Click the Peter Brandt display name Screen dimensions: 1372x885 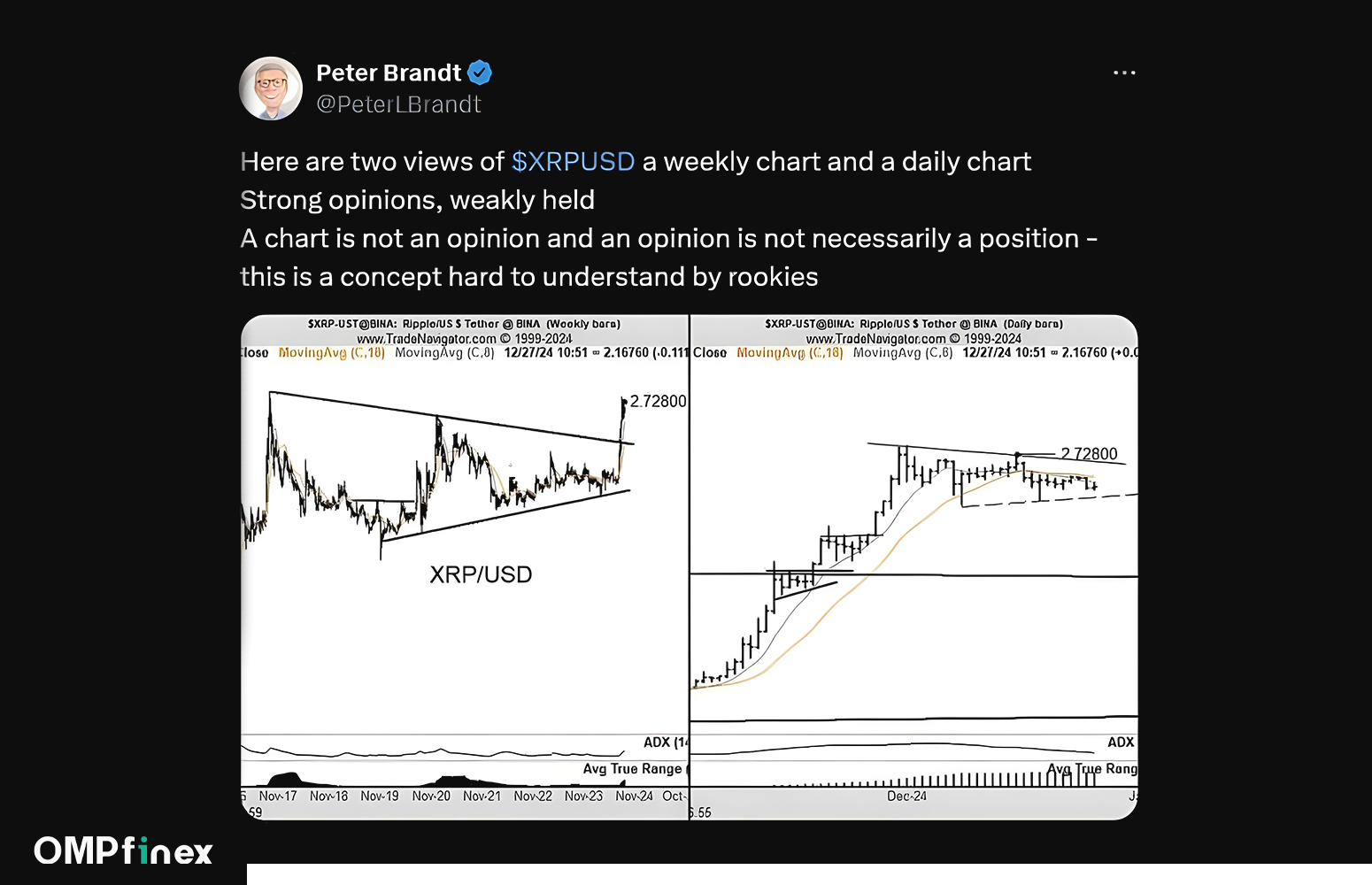coord(389,73)
